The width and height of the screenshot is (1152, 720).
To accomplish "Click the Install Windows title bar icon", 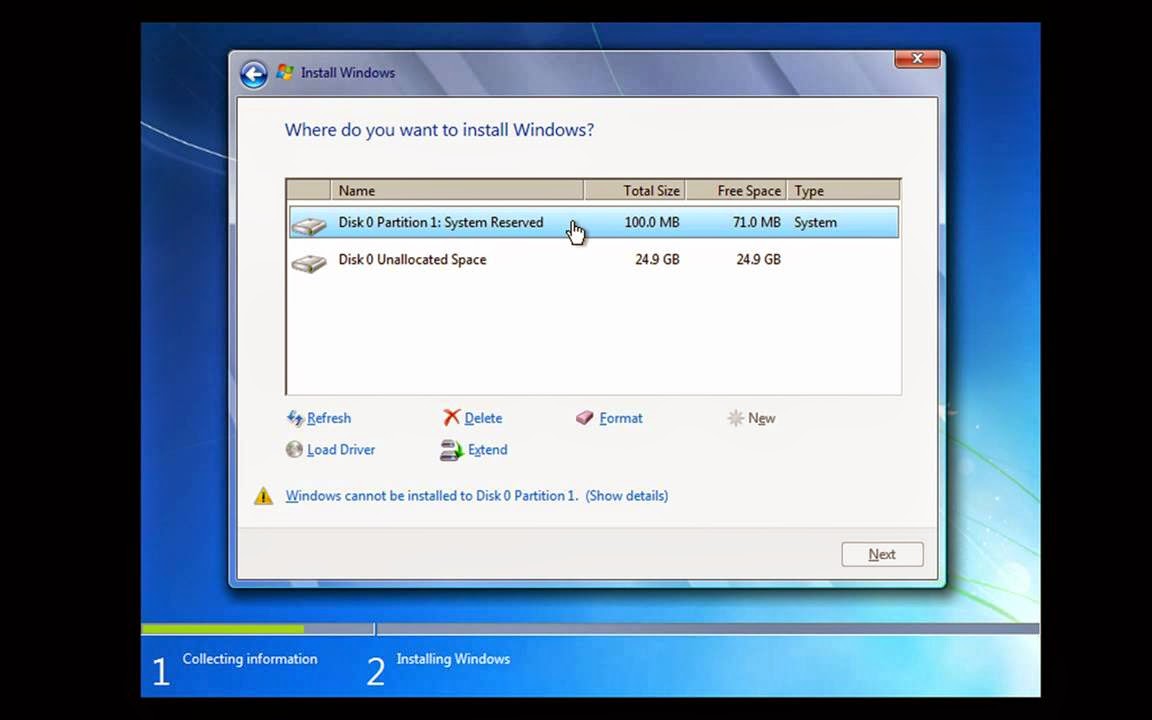I will (x=284, y=72).
